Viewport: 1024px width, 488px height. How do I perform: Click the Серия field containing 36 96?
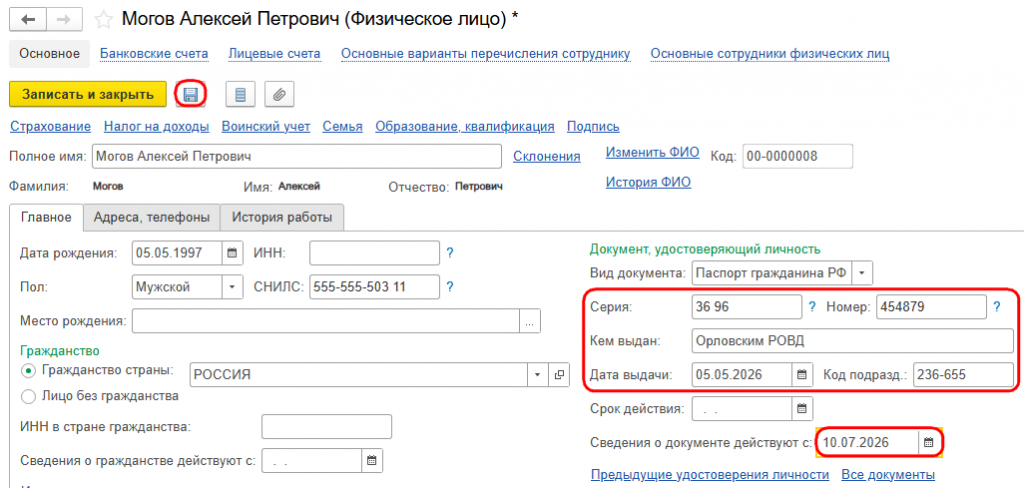[746, 306]
